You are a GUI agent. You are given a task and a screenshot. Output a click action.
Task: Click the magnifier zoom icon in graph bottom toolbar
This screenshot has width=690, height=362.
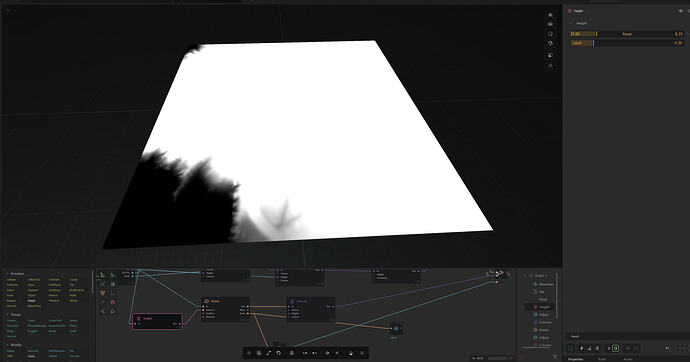click(259, 353)
